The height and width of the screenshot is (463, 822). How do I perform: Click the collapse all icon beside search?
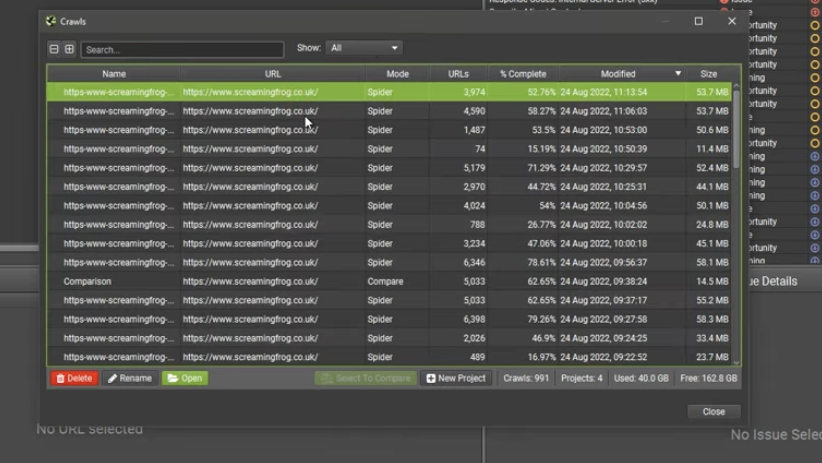click(x=54, y=49)
